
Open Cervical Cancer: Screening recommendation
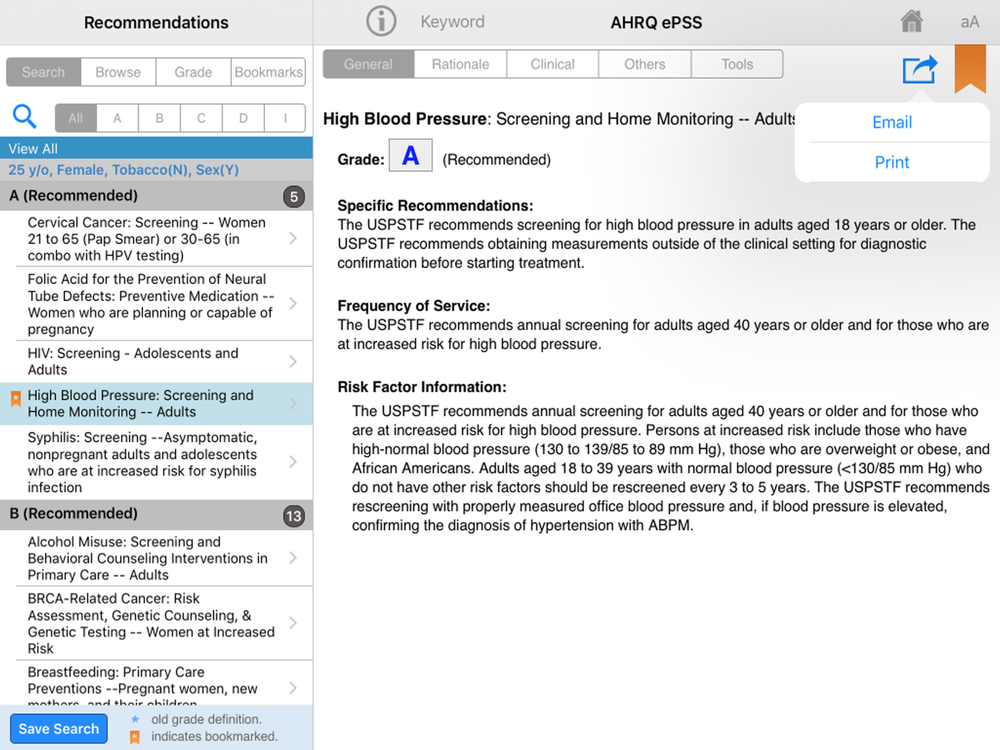[x=156, y=239]
